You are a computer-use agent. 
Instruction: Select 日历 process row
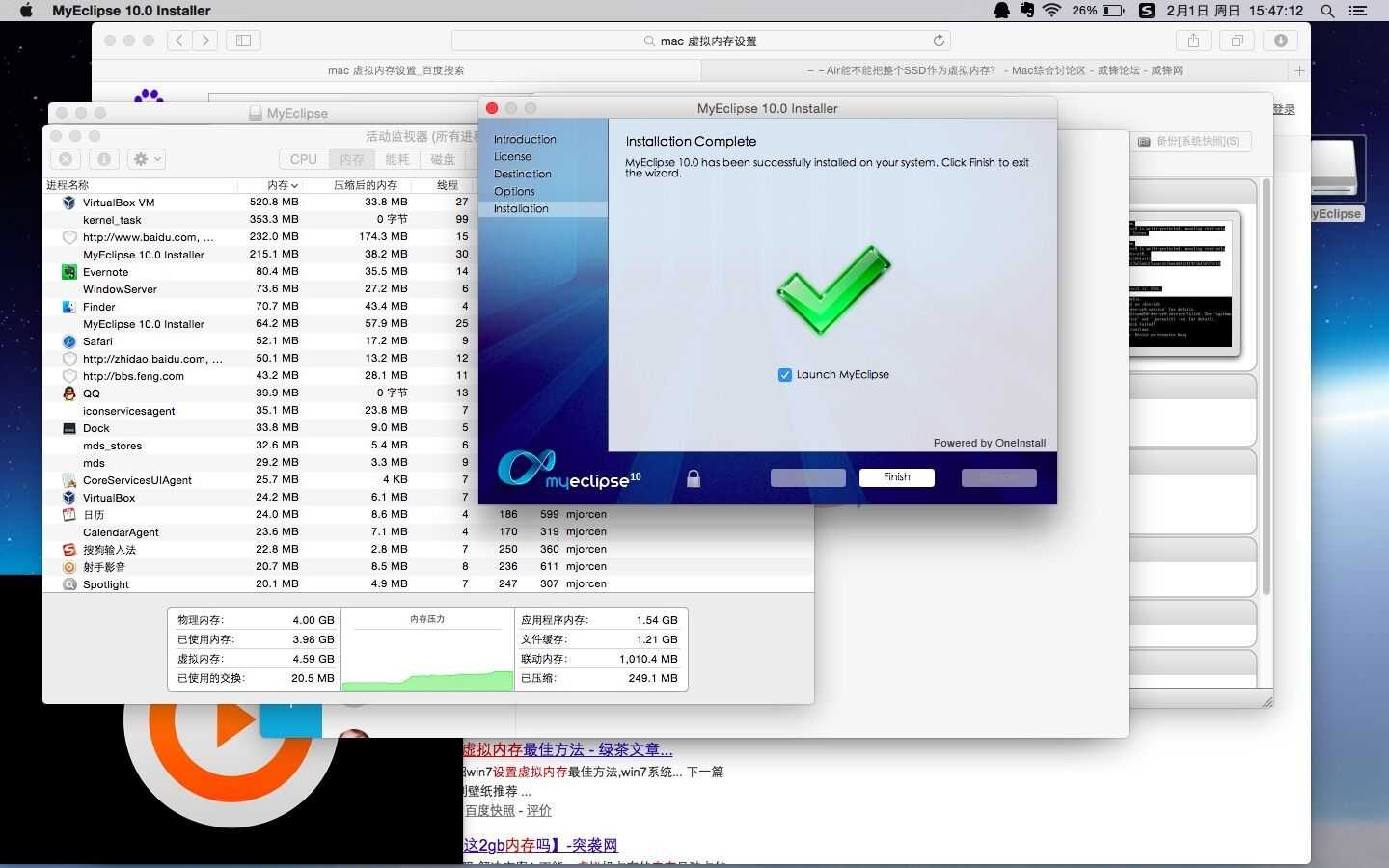tap(429, 515)
